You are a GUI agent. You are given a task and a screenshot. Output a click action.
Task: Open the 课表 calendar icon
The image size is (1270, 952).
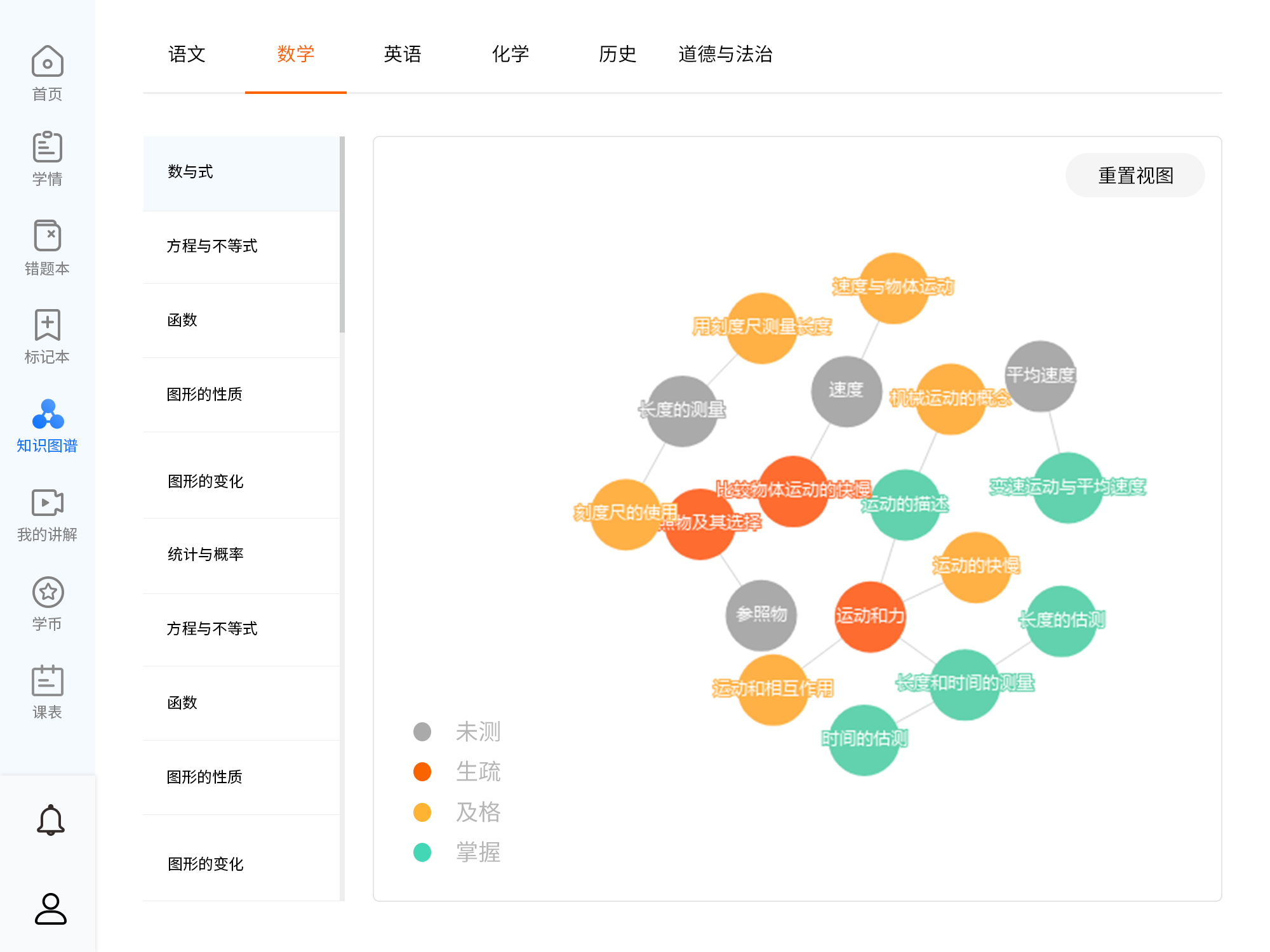click(x=47, y=680)
